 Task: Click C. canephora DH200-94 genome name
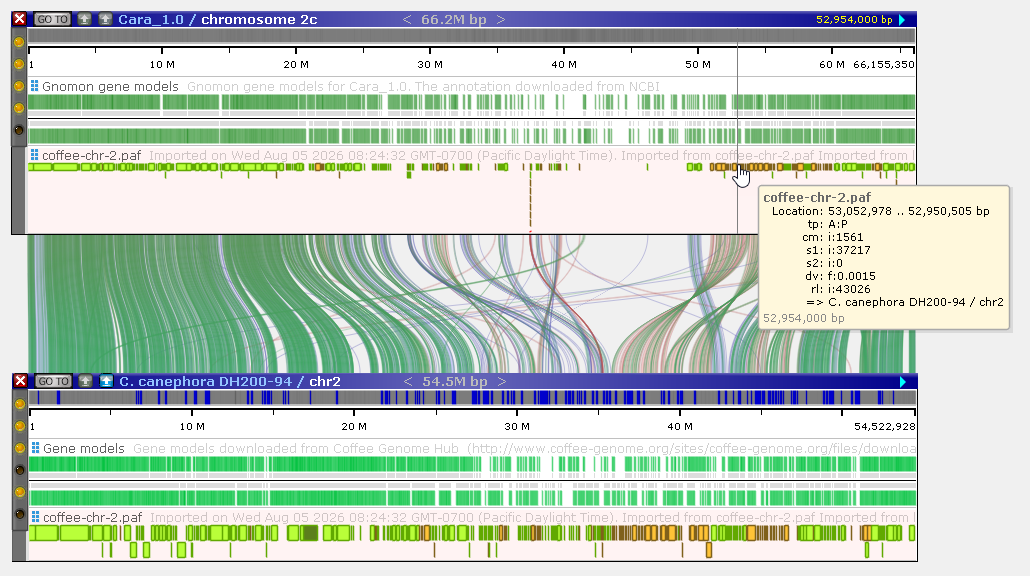tap(205, 382)
